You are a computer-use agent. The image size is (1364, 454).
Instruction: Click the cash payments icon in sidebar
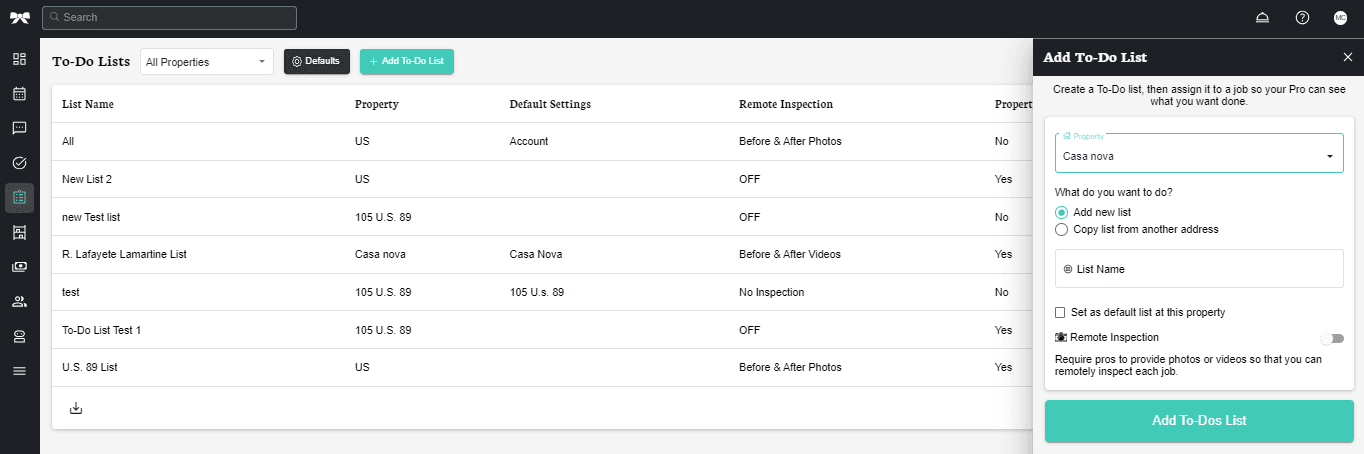point(19,267)
